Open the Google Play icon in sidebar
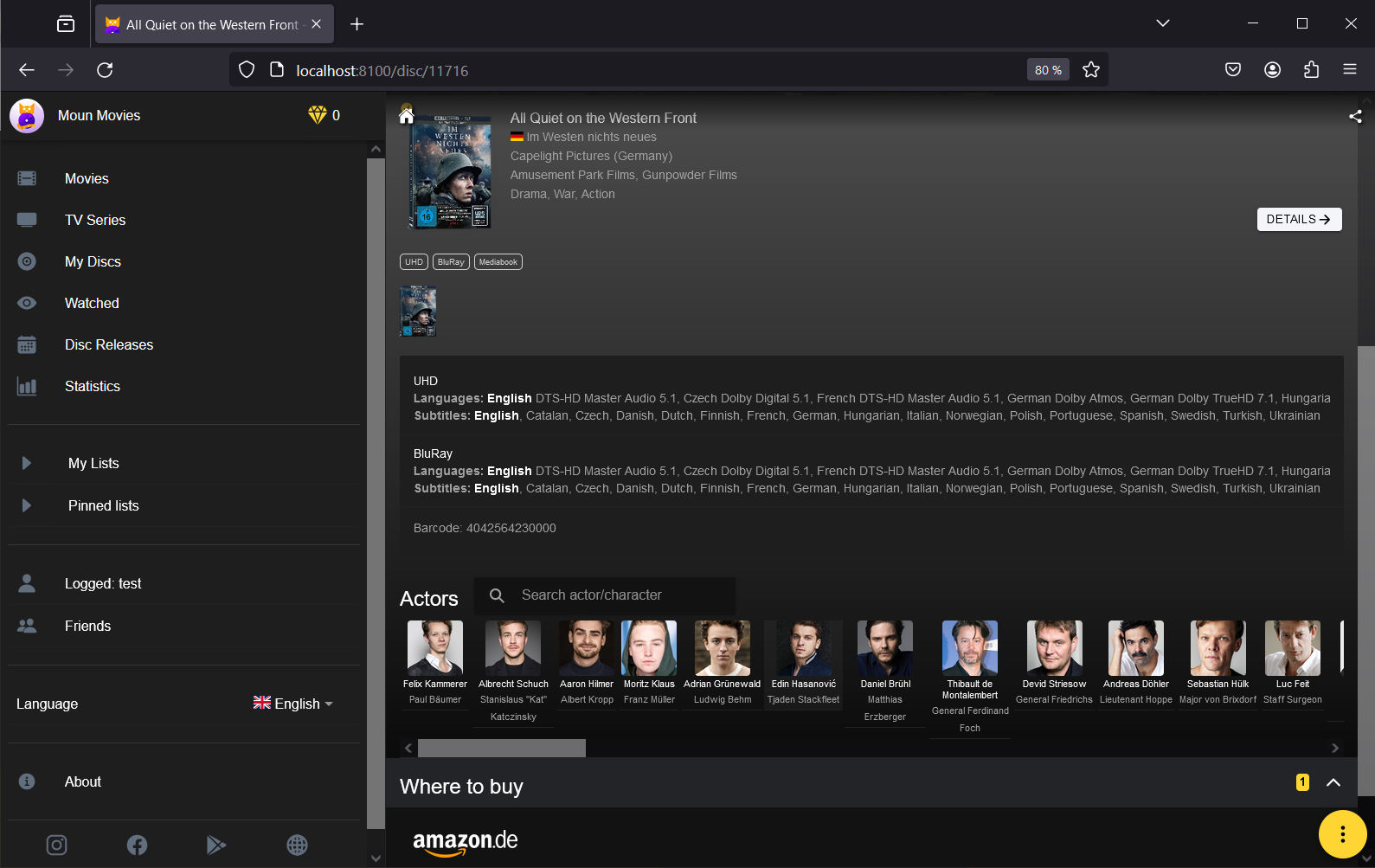1375x868 pixels. 216,845
